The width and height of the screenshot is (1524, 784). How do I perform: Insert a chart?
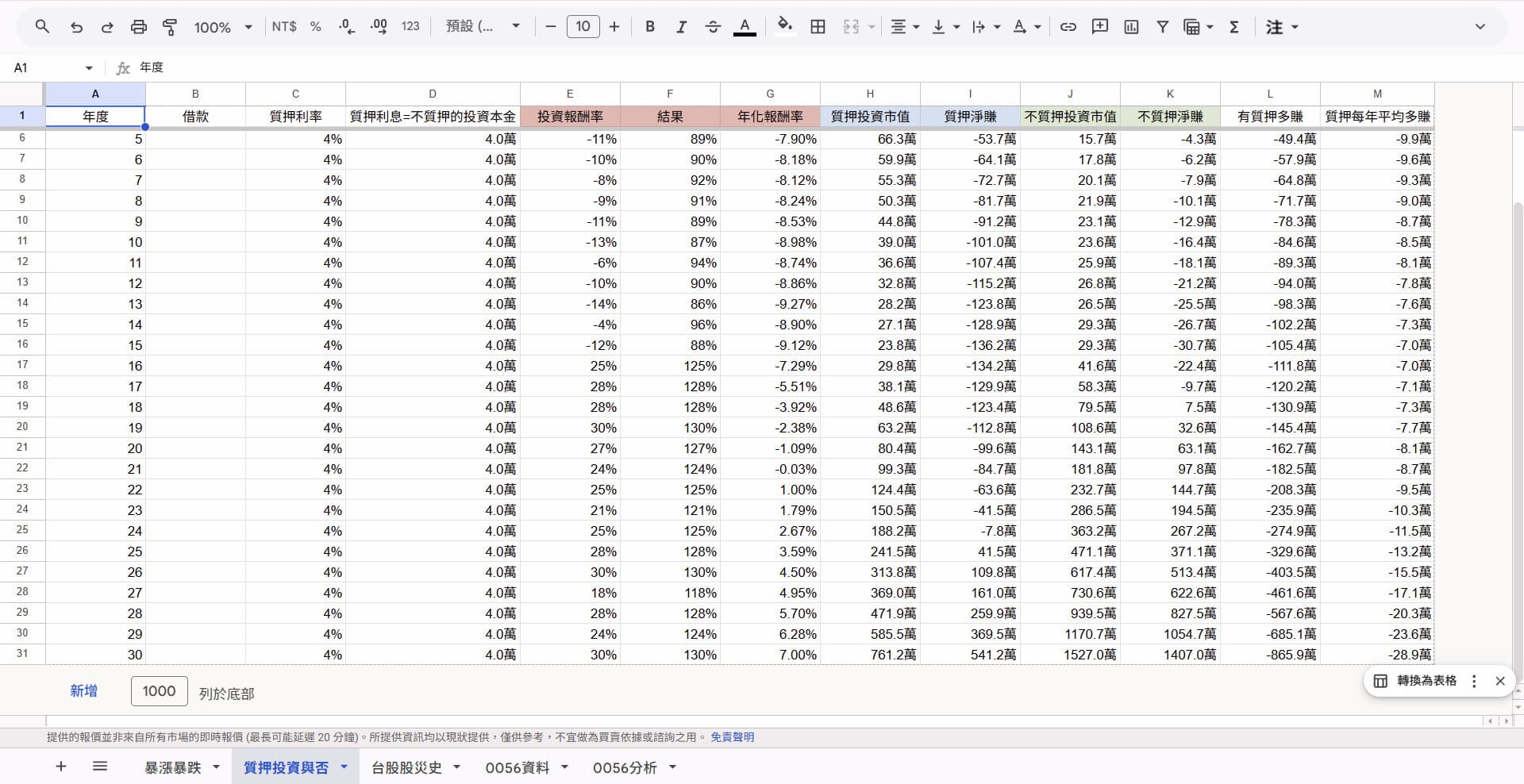pos(1131,27)
